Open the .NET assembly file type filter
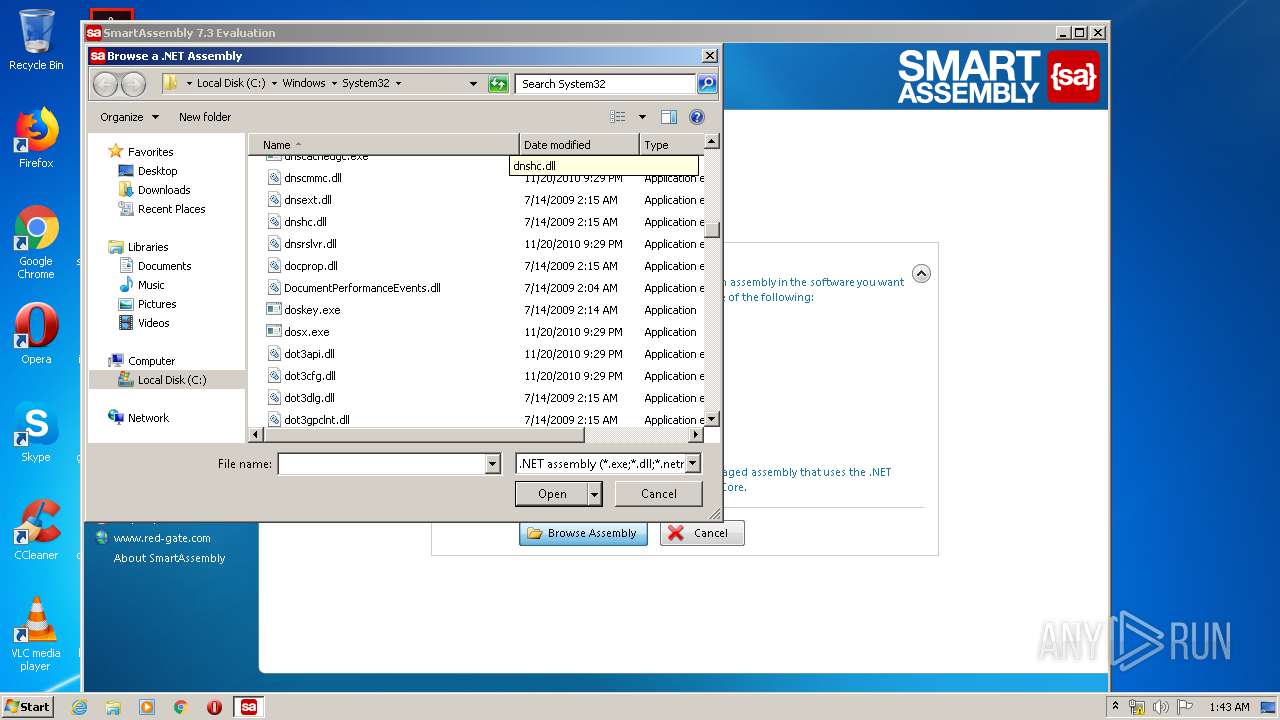The height and width of the screenshot is (720, 1280). point(608,464)
